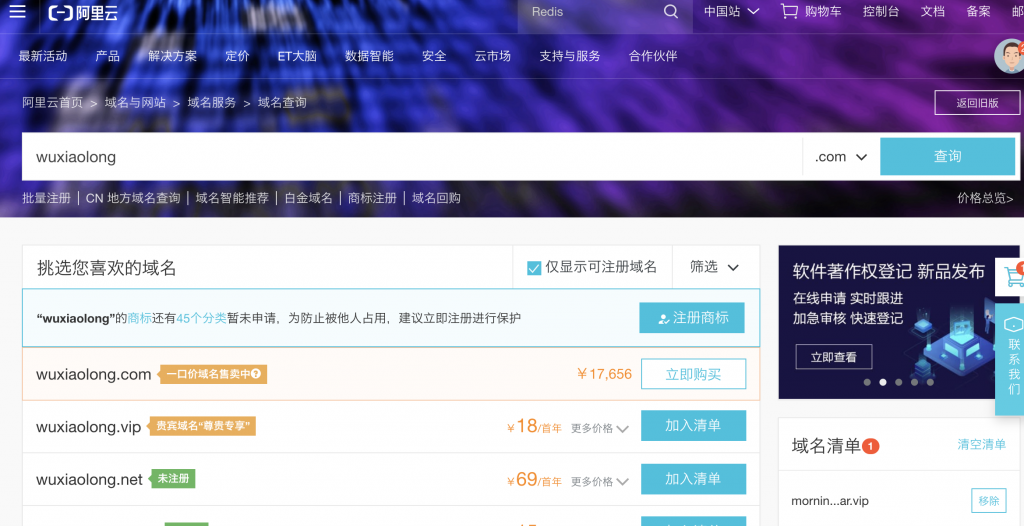Open the 产品 menu
This screenshot has height=526, width=1024.
(108, 56)
